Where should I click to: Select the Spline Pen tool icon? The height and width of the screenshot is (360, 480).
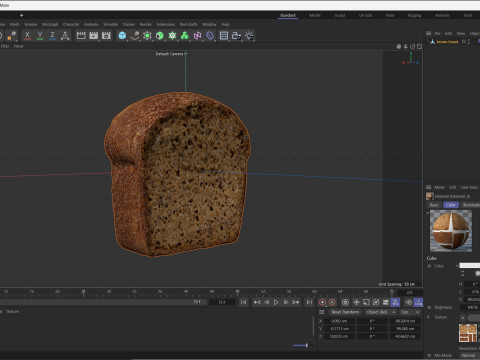pos(135,35)
